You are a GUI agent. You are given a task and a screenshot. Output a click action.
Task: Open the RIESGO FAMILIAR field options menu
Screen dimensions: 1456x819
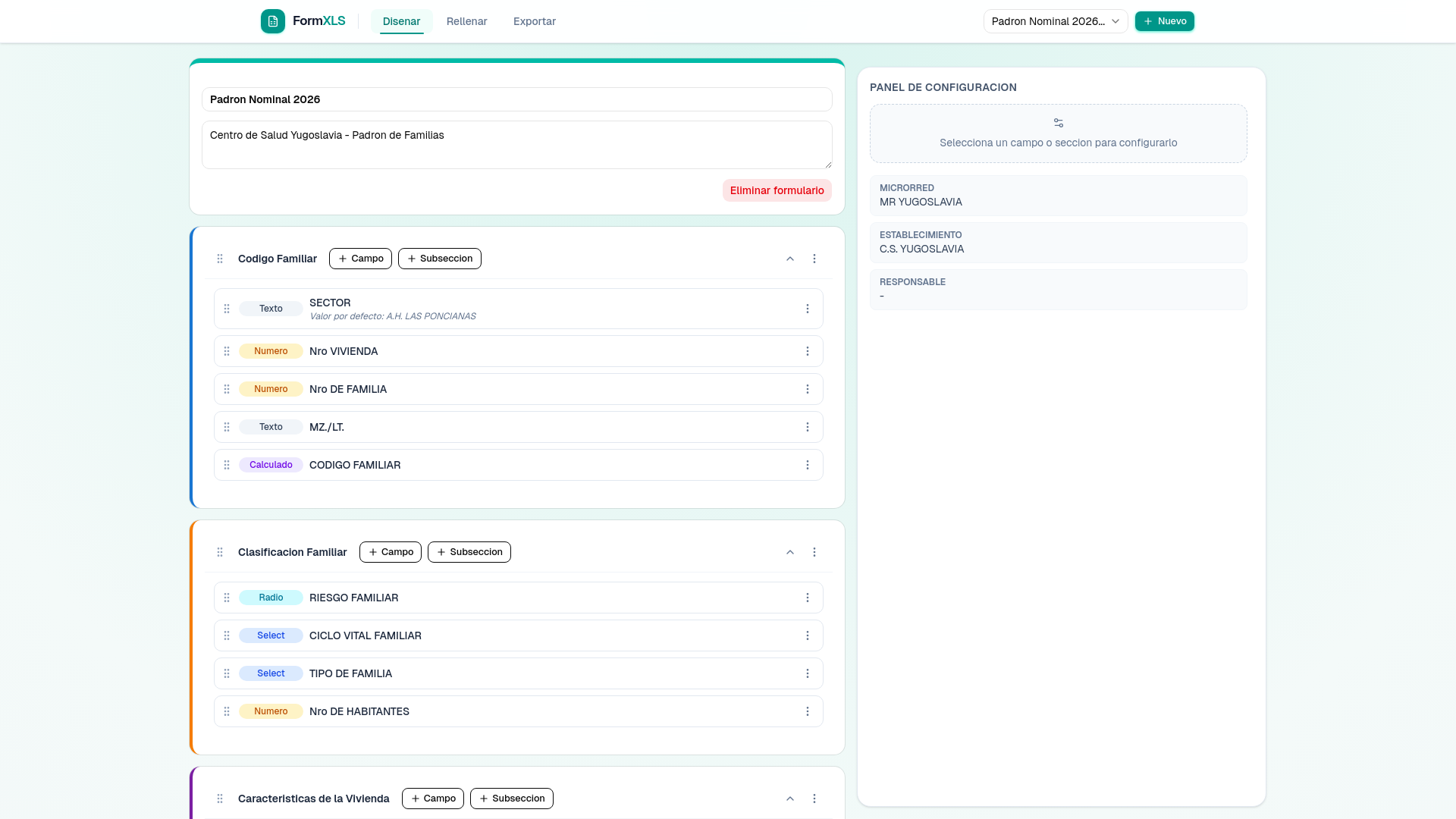808,598
